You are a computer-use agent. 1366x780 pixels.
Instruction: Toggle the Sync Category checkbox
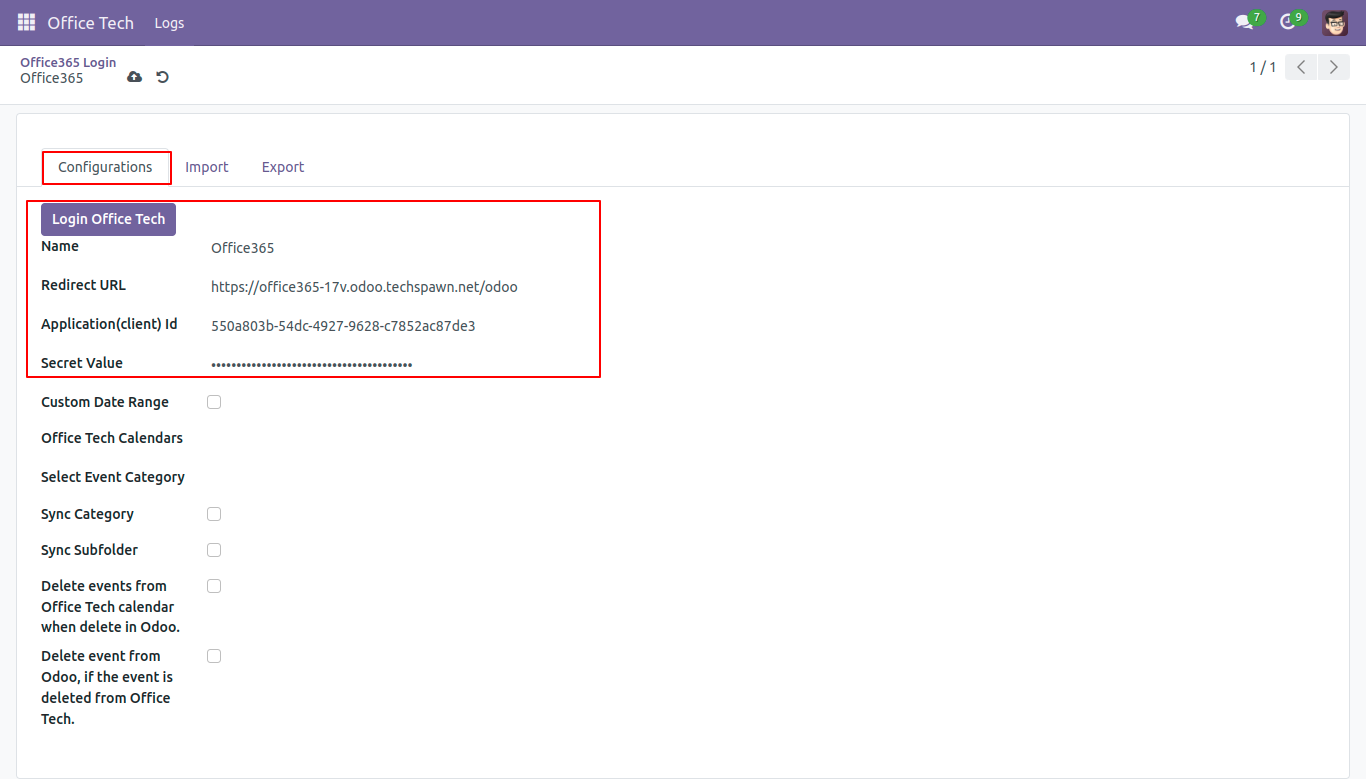point(214,514)
